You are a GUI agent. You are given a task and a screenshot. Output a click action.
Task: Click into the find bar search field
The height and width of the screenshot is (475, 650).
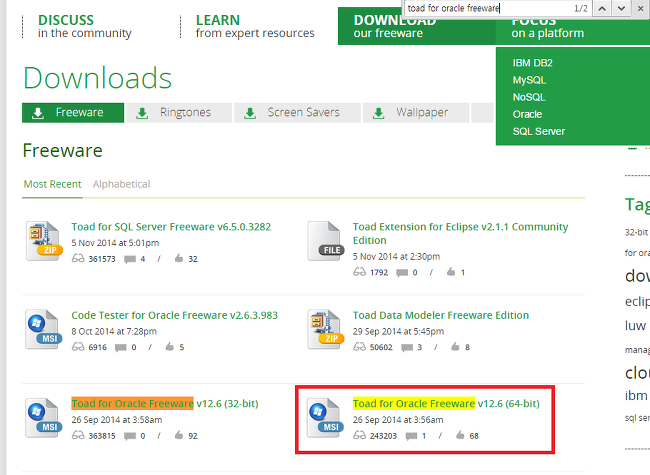pyautogui.click(x=487, y=8)
